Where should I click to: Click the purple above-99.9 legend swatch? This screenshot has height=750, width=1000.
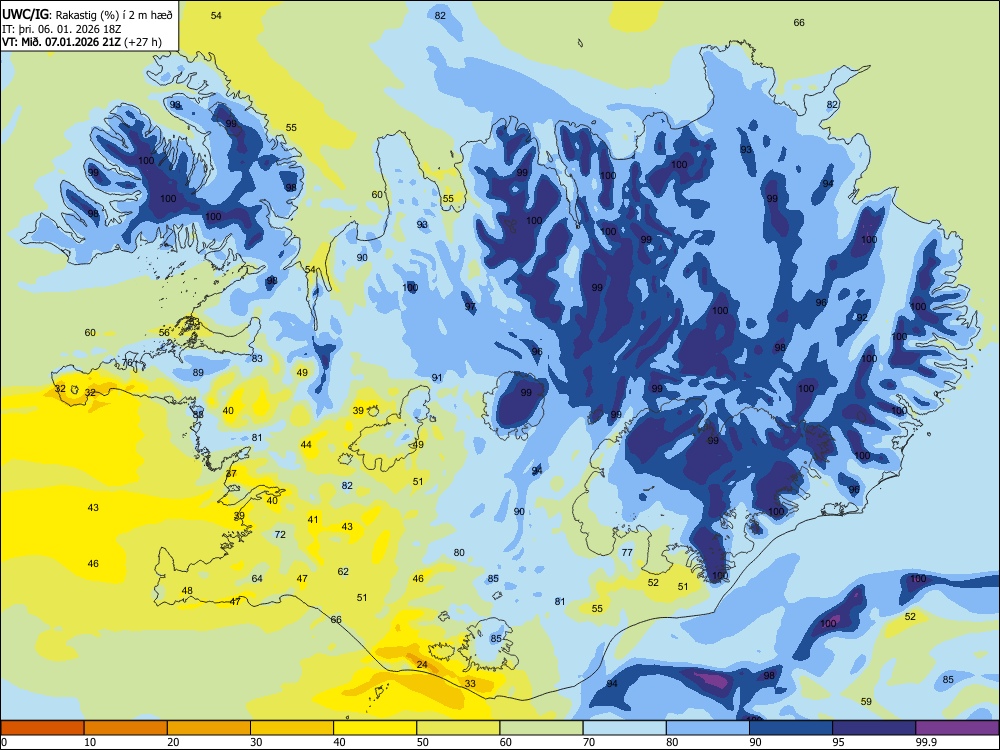[x=957, y=728]
